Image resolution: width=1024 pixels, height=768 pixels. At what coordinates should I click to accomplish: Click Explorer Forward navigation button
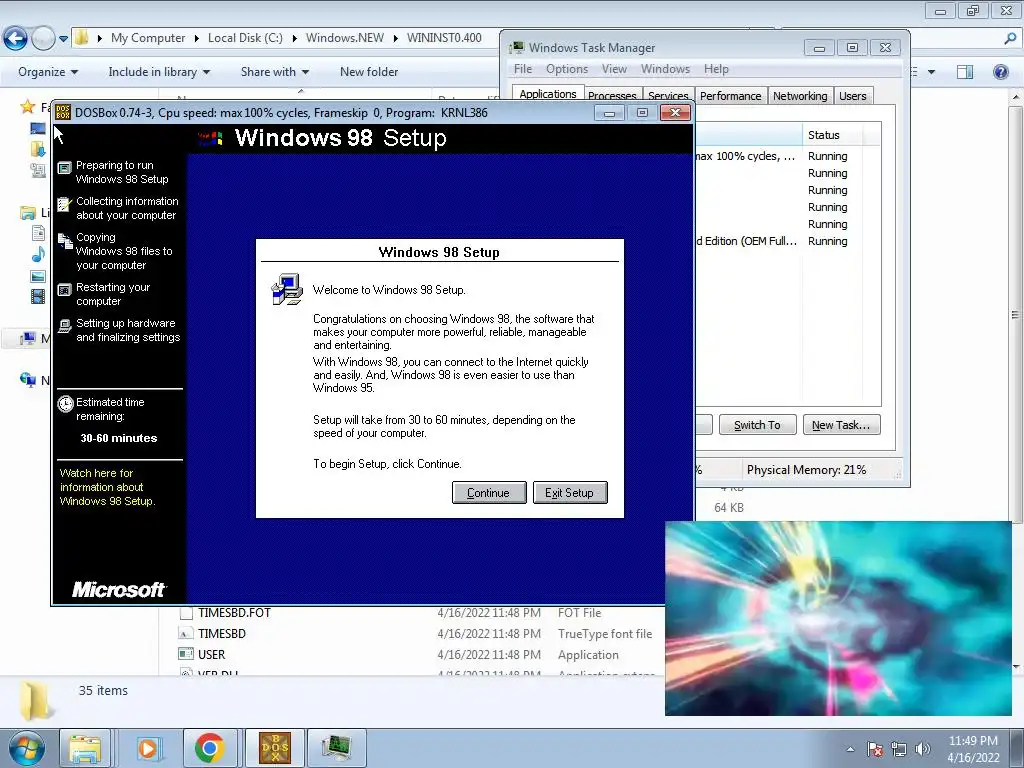[43, 38]
